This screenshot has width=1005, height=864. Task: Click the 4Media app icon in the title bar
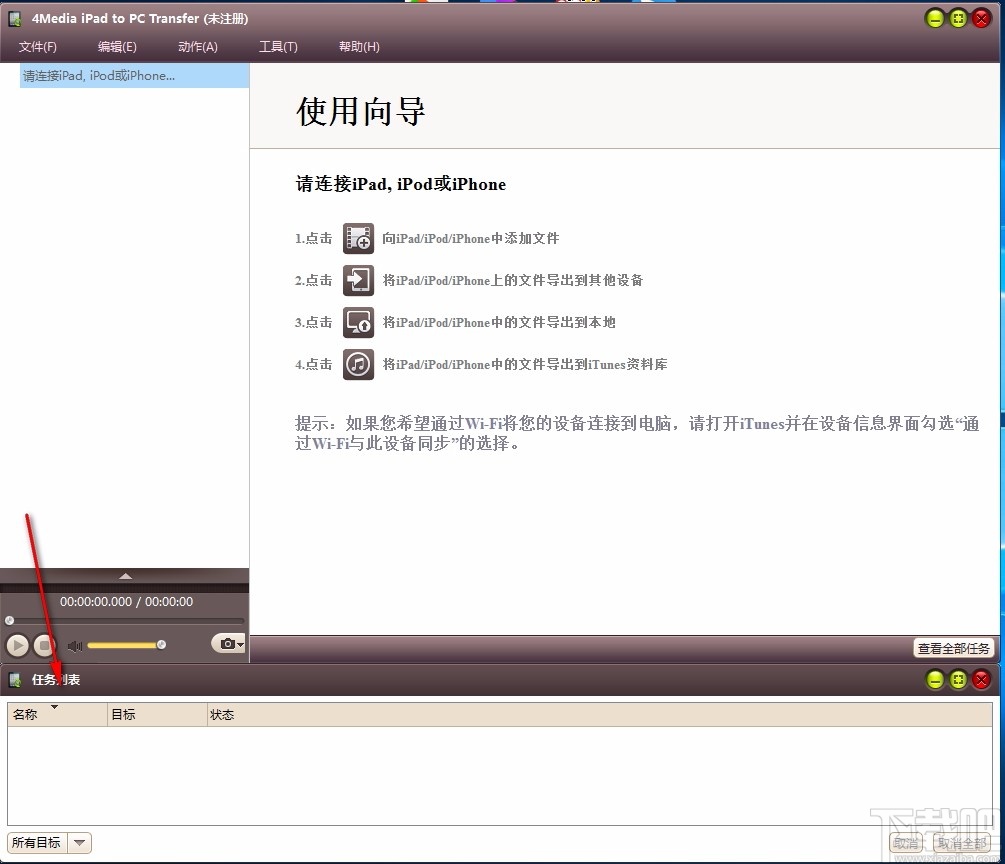click(x=15, y=18)
